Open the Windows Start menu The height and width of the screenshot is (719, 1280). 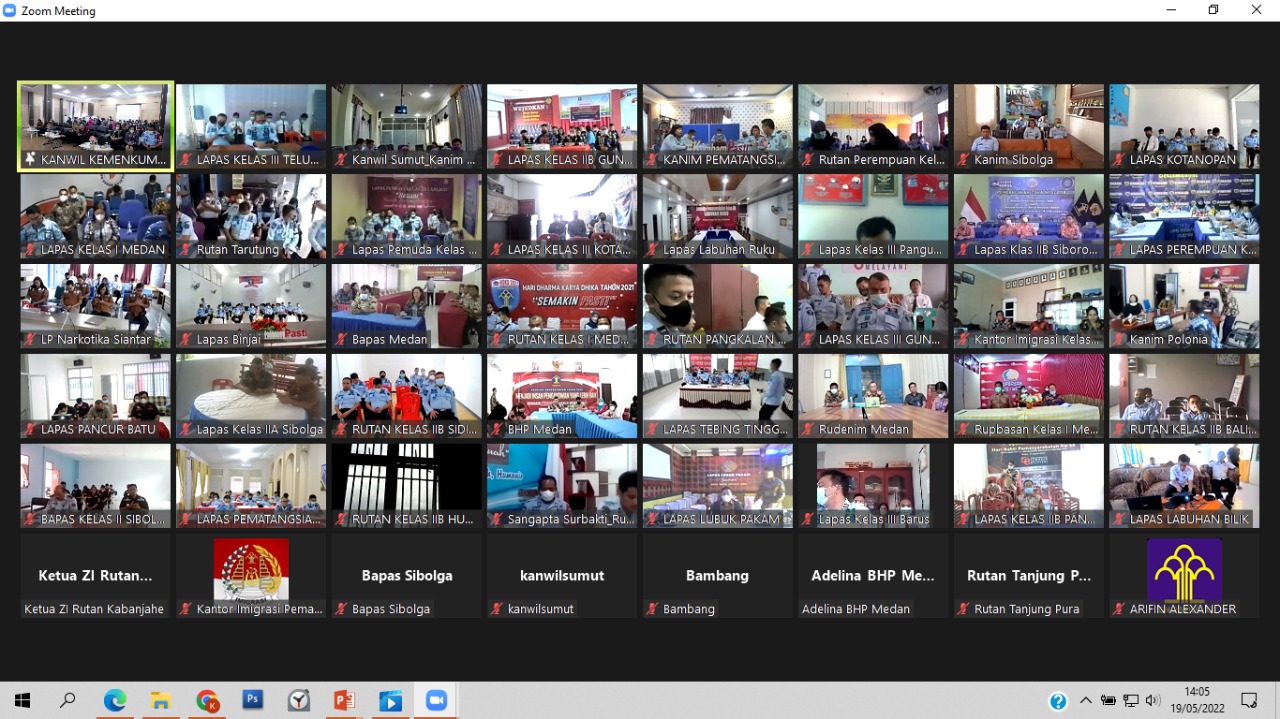click(x=22, y=701)
